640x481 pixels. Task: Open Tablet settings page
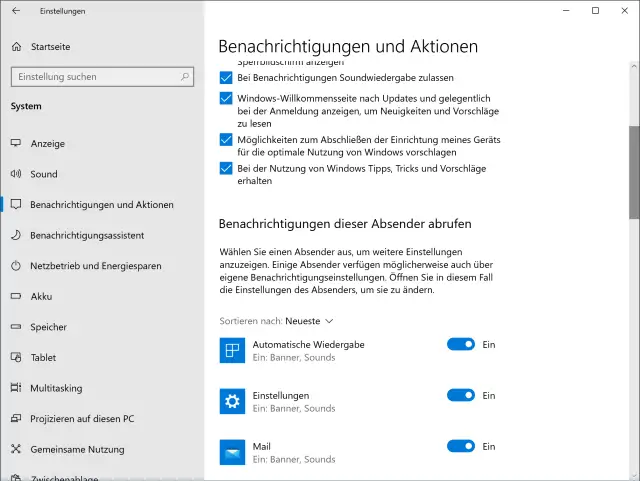[102, 357]
